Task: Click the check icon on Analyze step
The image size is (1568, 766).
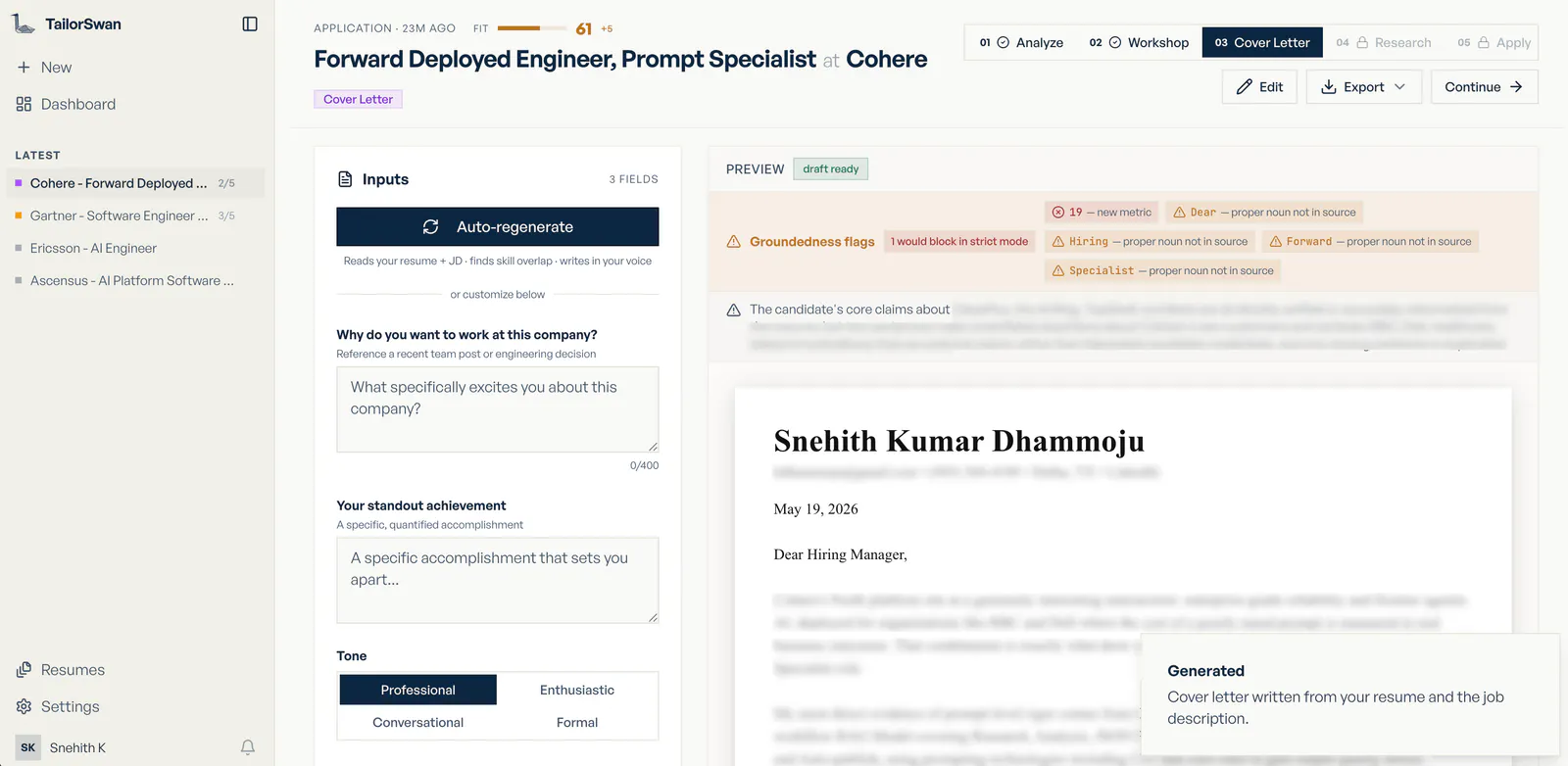Action: pos(1004,43)
